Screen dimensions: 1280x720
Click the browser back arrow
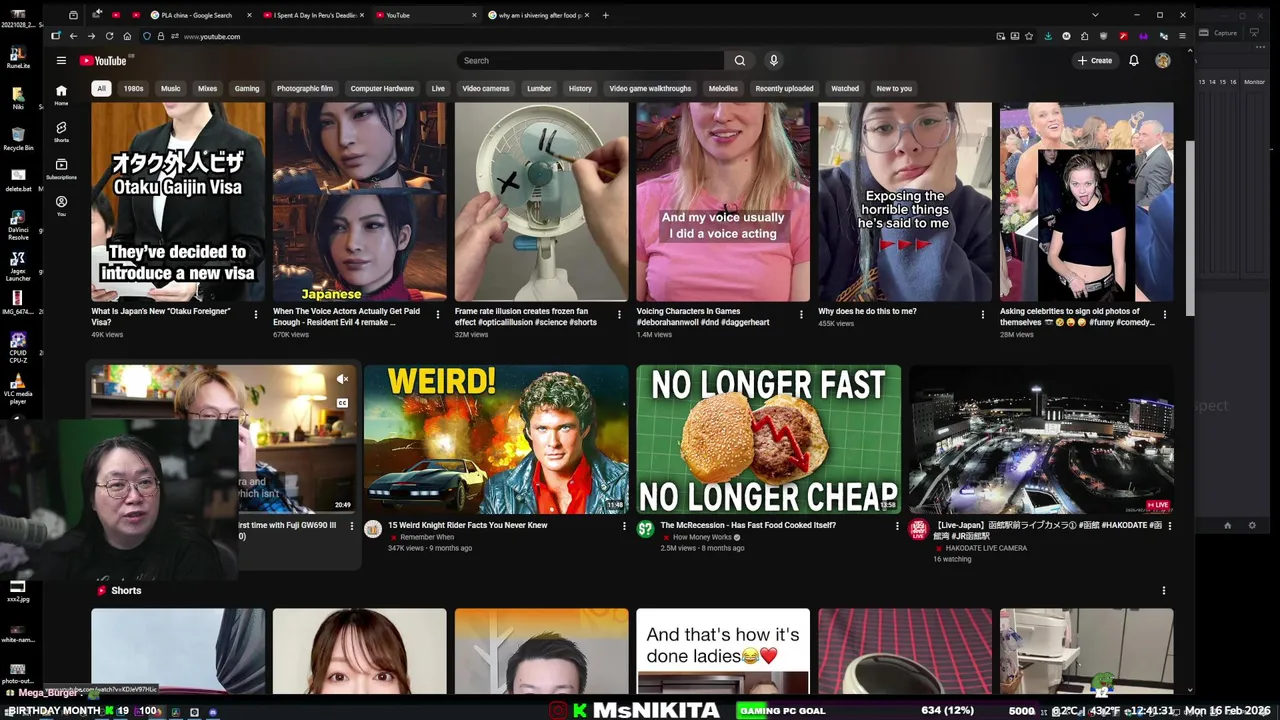73,36
